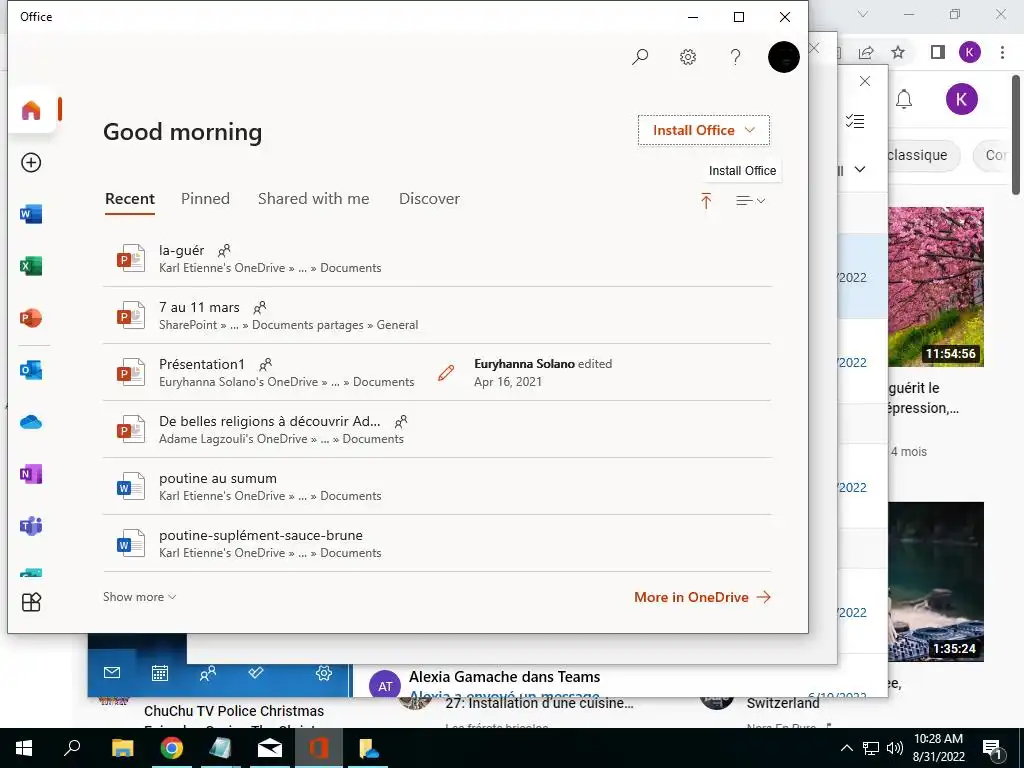Open the Mail app from the taskbar
Screen dimensions: 1024x768
(270, 748)
